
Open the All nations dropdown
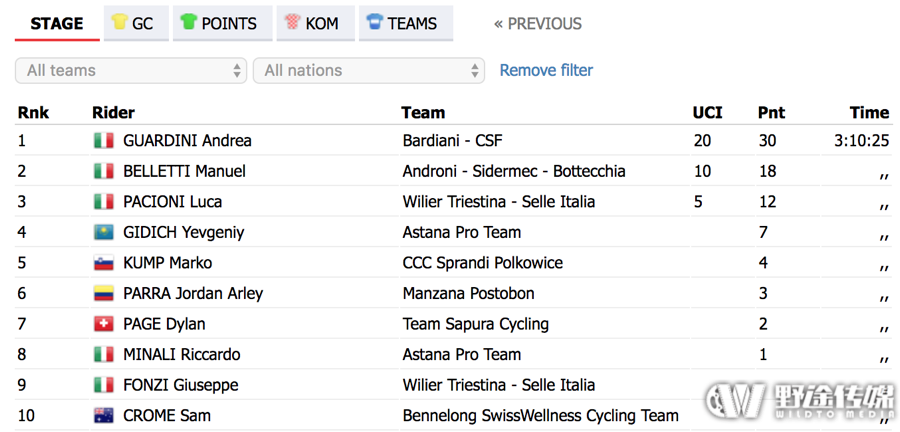[368, 71]
